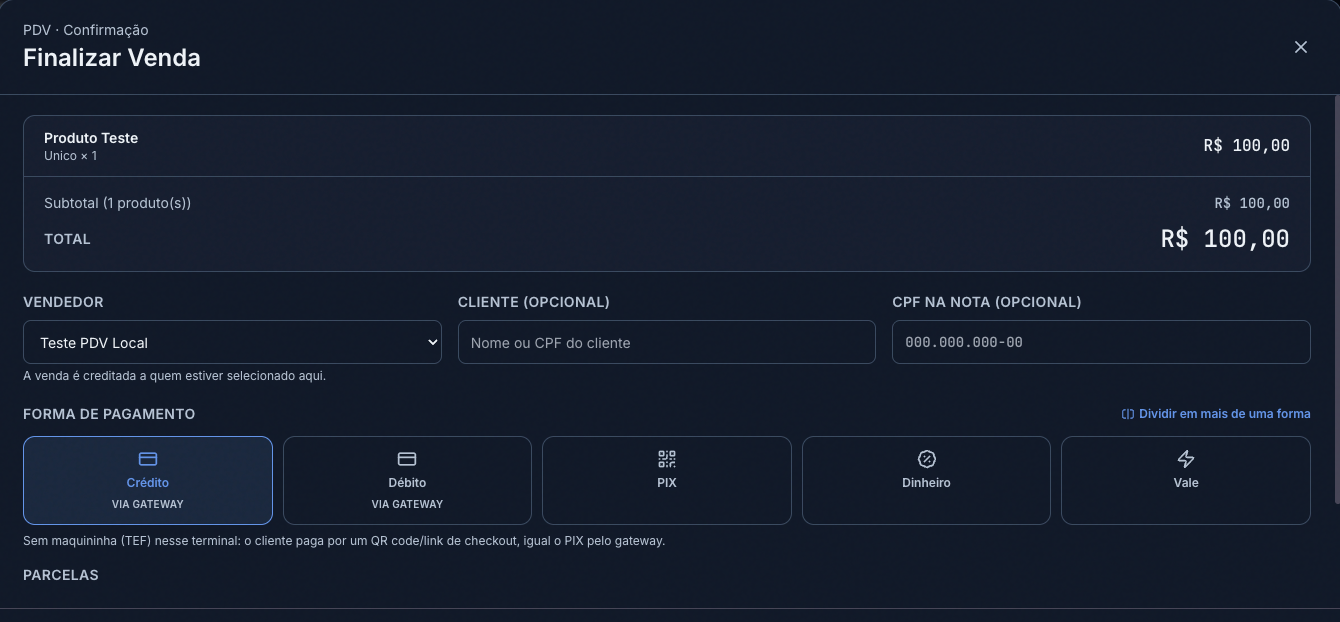Click the A venda é creditada hint
The image size is (1340, 622).
[174, 376]
